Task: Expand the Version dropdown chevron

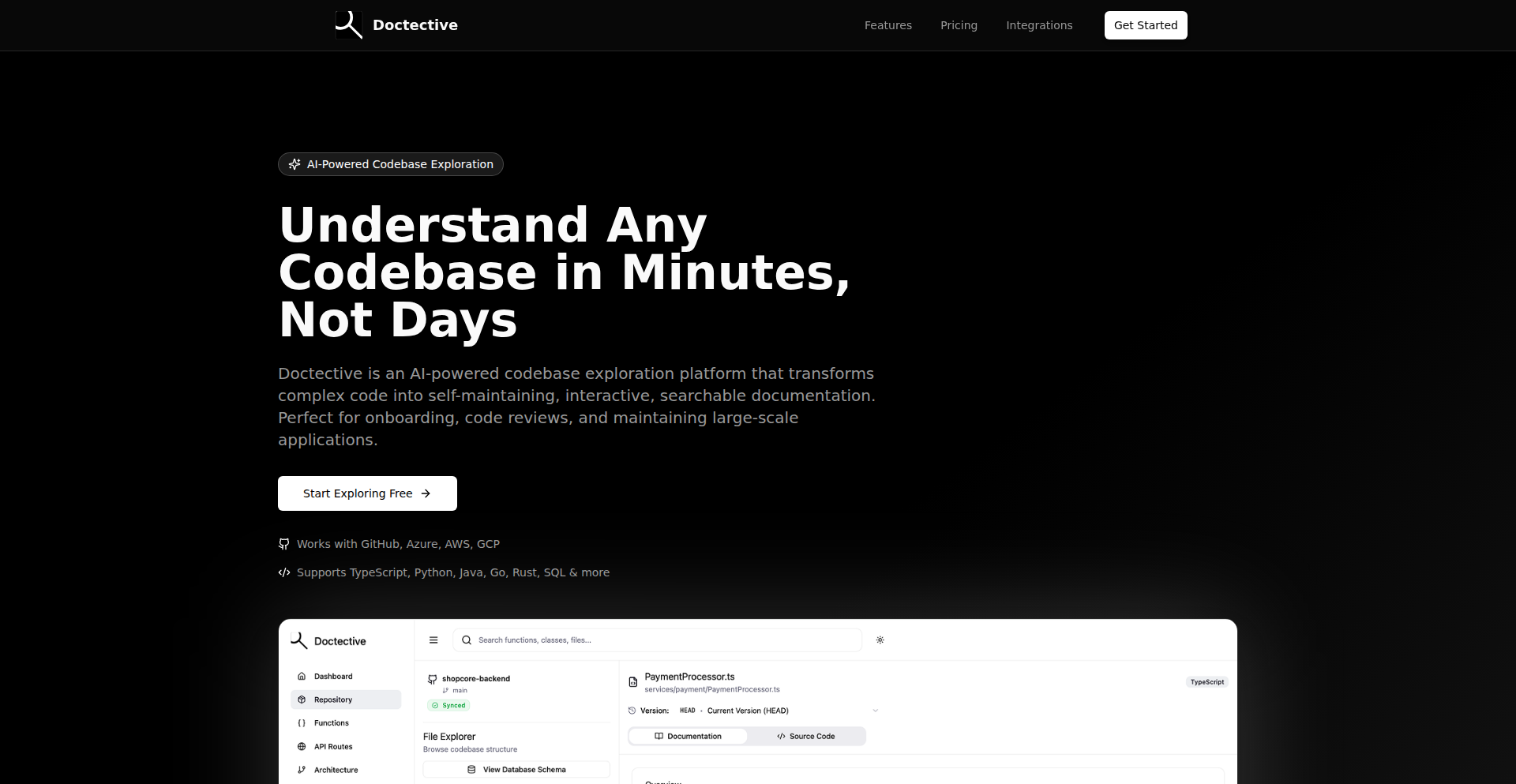Action: pos(875,711)
